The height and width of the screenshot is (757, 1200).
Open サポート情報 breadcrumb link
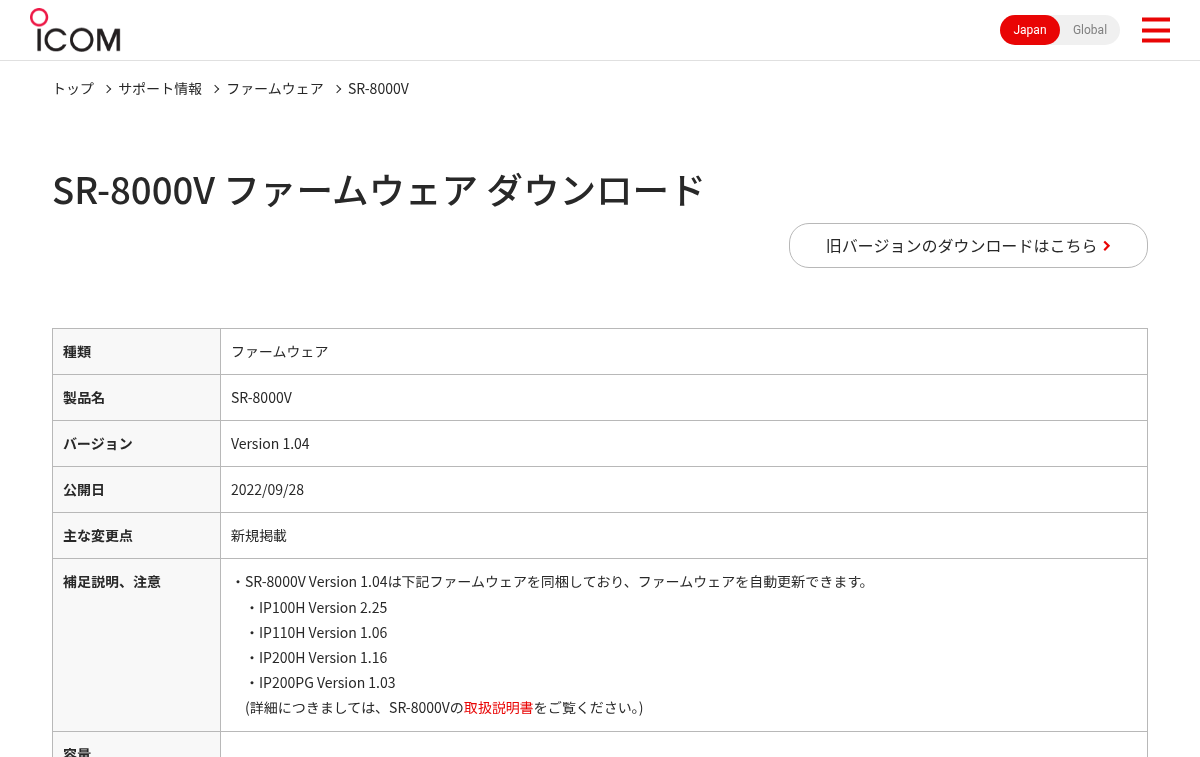point(160,88)
